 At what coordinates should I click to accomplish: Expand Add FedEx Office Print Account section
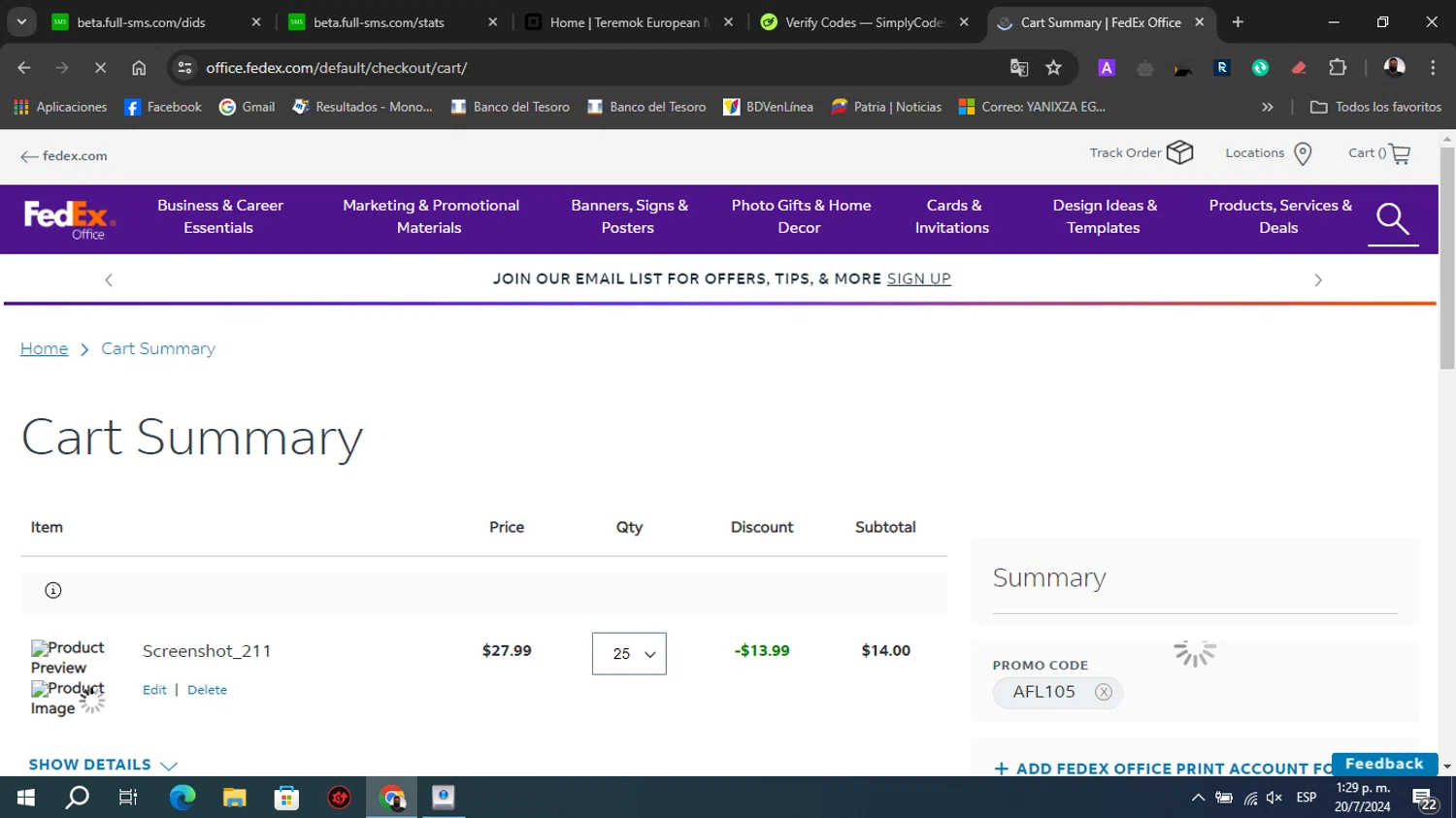point(1163,769)
